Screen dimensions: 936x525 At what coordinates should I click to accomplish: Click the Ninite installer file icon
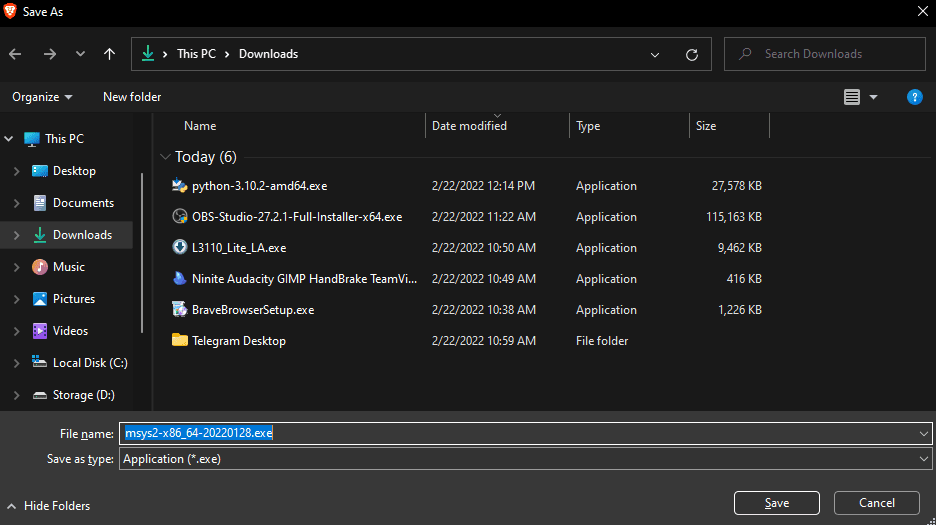(180, 279)
